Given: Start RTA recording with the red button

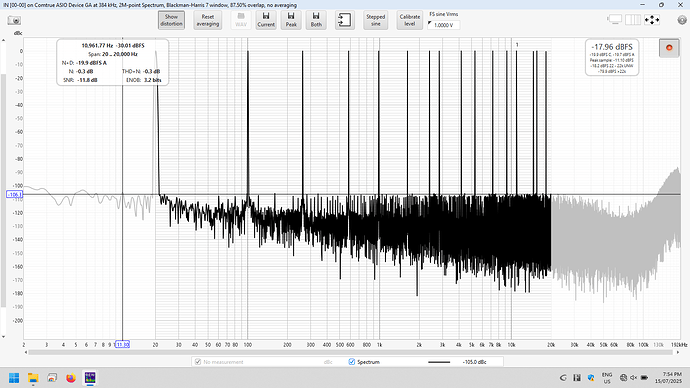Looking at the screenshot, I should point(669,48).
